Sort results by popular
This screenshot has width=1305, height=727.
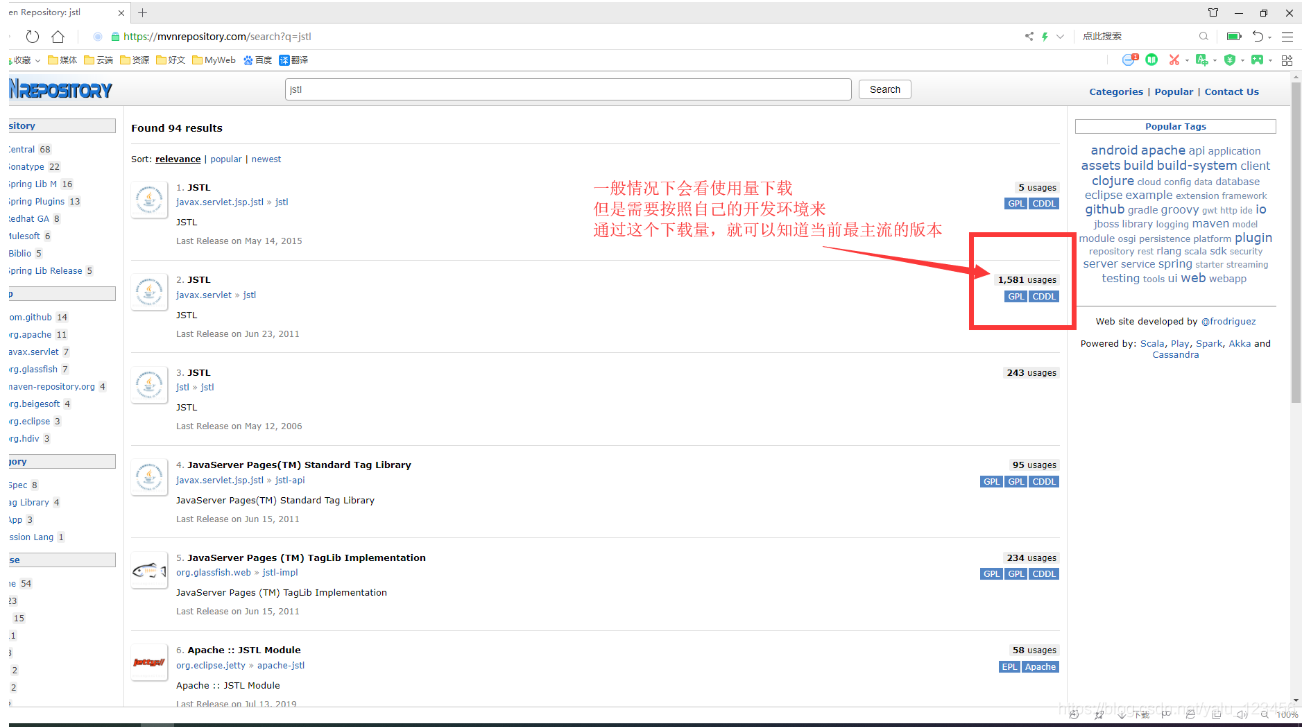(226, 159)
